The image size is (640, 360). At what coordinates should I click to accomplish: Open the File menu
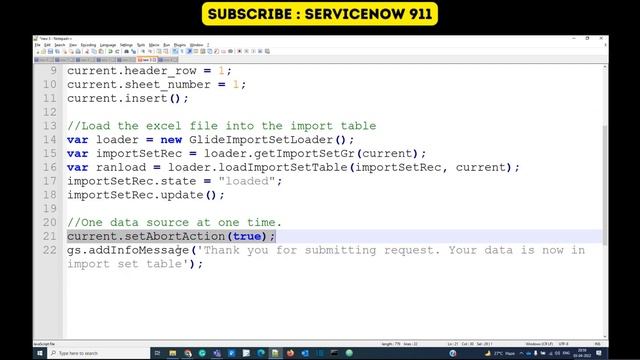click(x=38, y=45)
